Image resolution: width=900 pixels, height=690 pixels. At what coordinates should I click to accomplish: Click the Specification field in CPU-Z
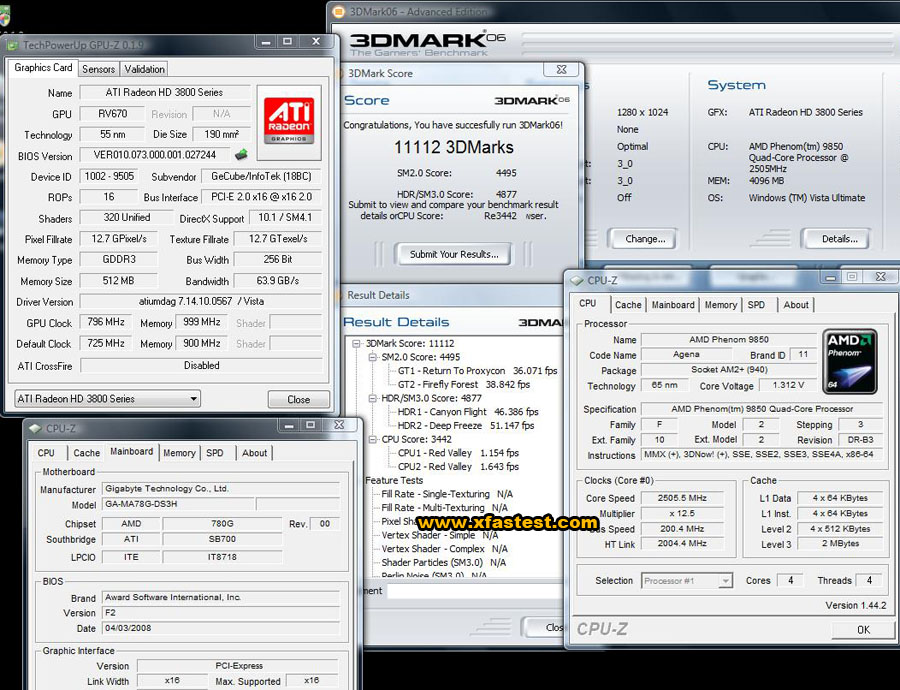click(x=762, y=409)
